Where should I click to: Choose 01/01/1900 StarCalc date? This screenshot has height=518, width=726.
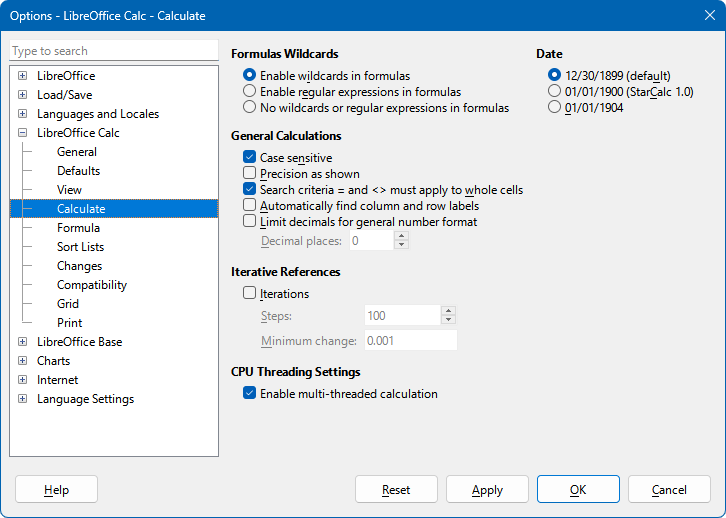(x=554, y=91)
